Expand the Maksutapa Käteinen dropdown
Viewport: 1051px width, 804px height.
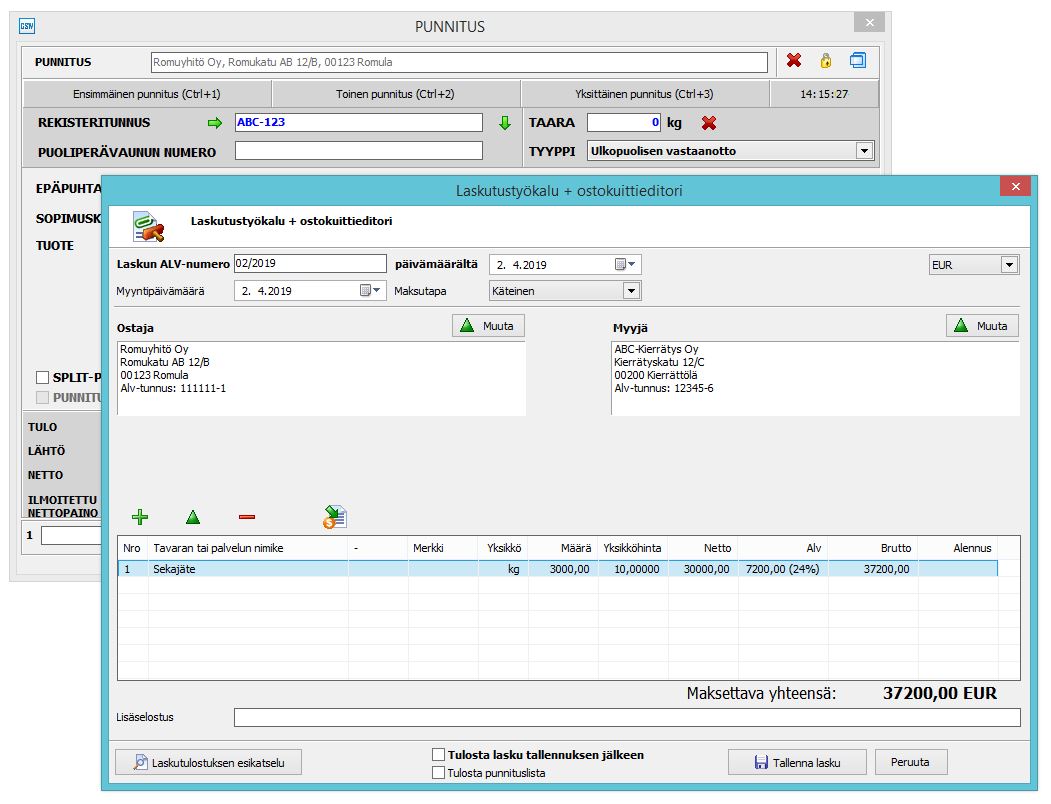(x=631, y=291)
